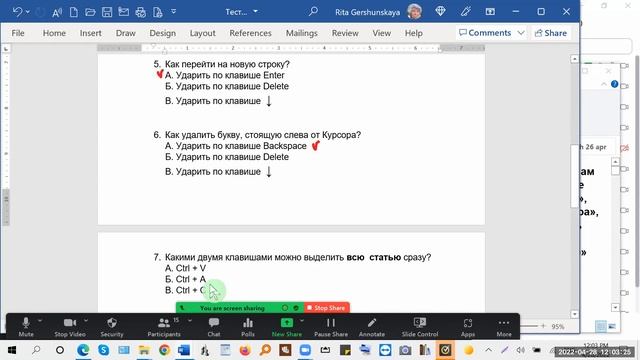Expand Customize Quick Access Toolbar arrow
Image resolution: width=640 pixels, height=360 pixels.
pos(173,11)
